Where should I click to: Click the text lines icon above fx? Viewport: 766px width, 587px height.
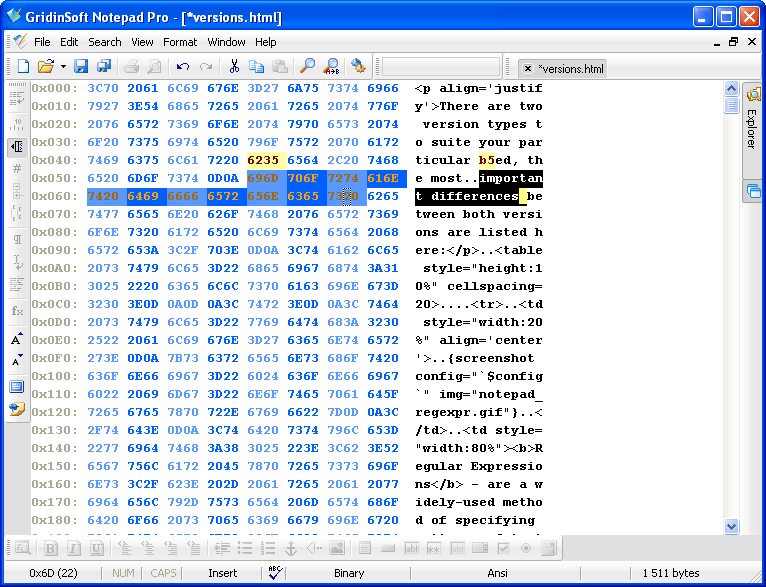click(x=17, y=284)
